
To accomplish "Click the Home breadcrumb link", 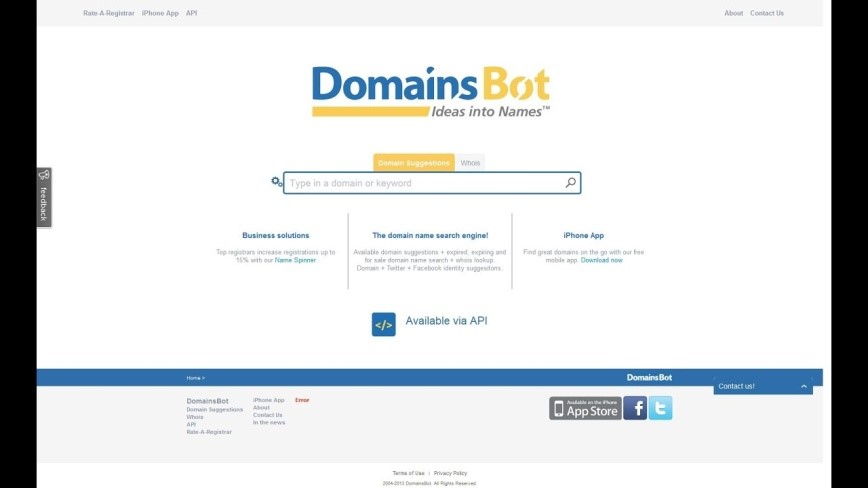I will [x=193, y=378].
